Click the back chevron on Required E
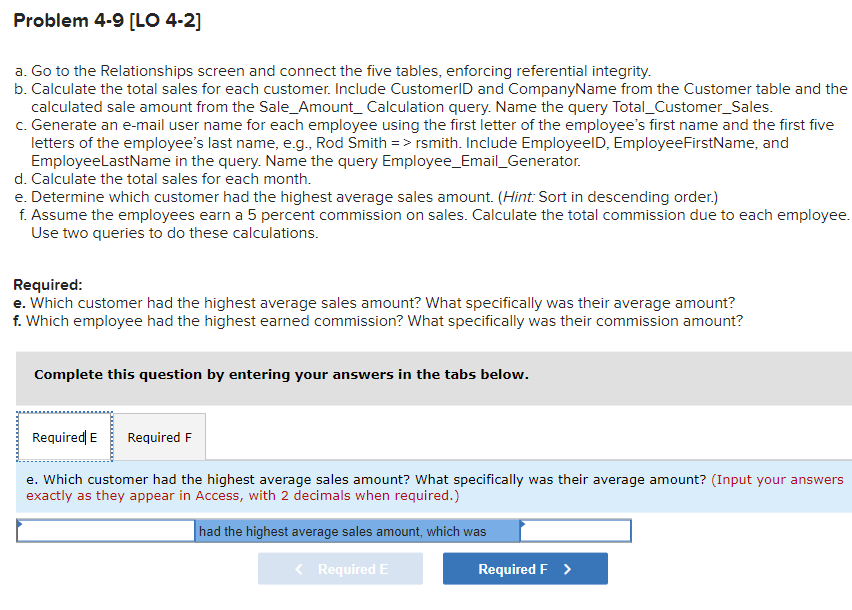The width and height of the screenshot is (852, 610). [x=297, y=568]
